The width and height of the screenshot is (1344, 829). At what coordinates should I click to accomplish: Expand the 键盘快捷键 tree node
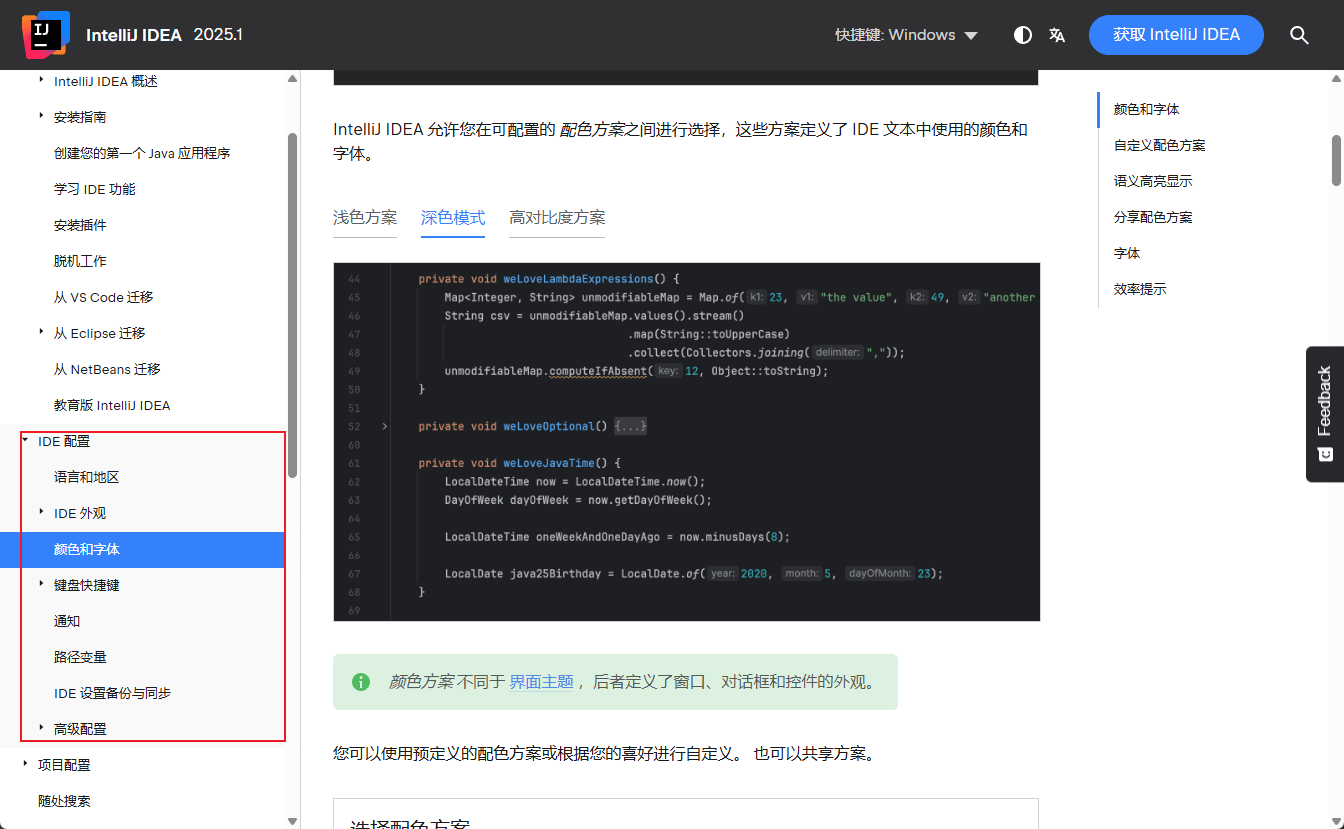point(41,585)
